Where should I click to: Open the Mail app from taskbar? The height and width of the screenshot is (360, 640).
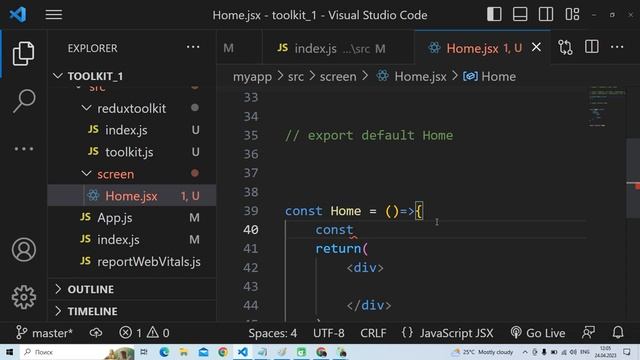pyautogui.click(x=203, y=352)
